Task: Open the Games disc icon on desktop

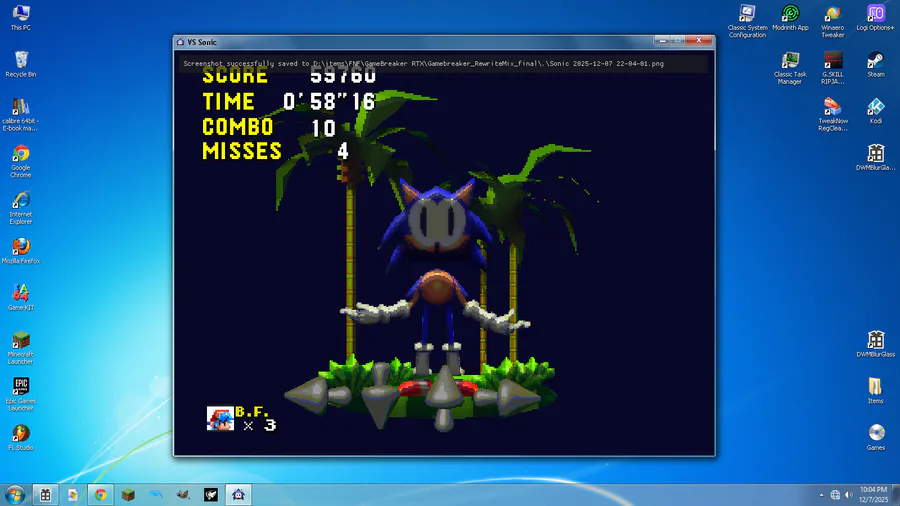Action: click(x=876, y=437)
